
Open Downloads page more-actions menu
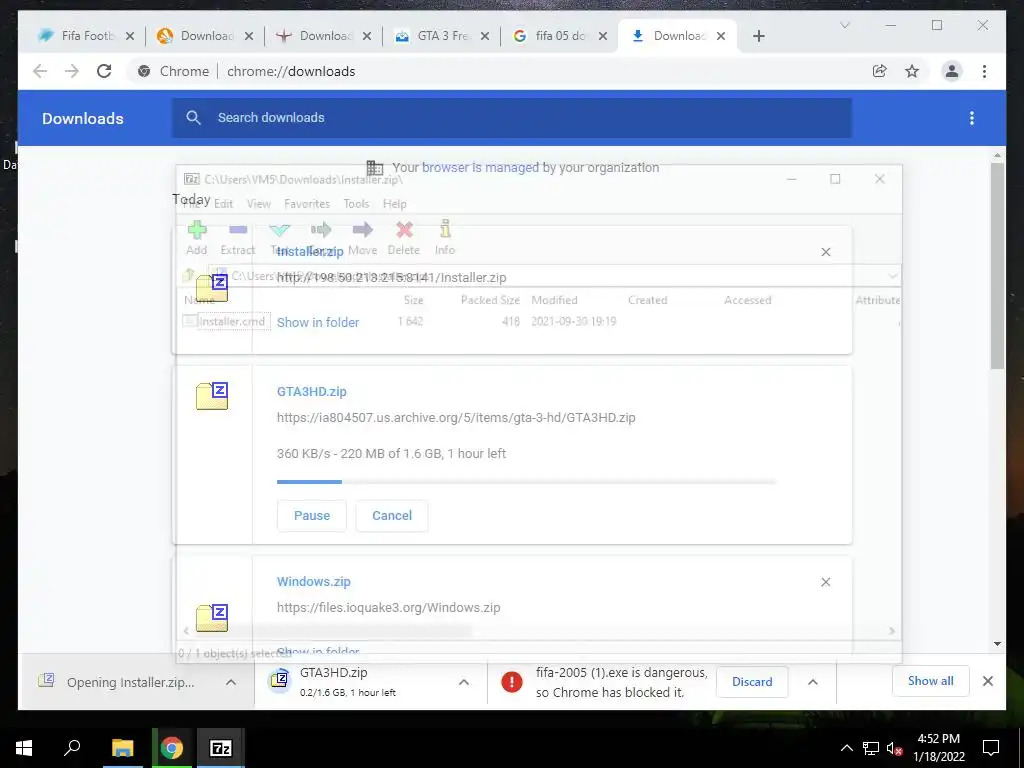(x=972, y=118)
